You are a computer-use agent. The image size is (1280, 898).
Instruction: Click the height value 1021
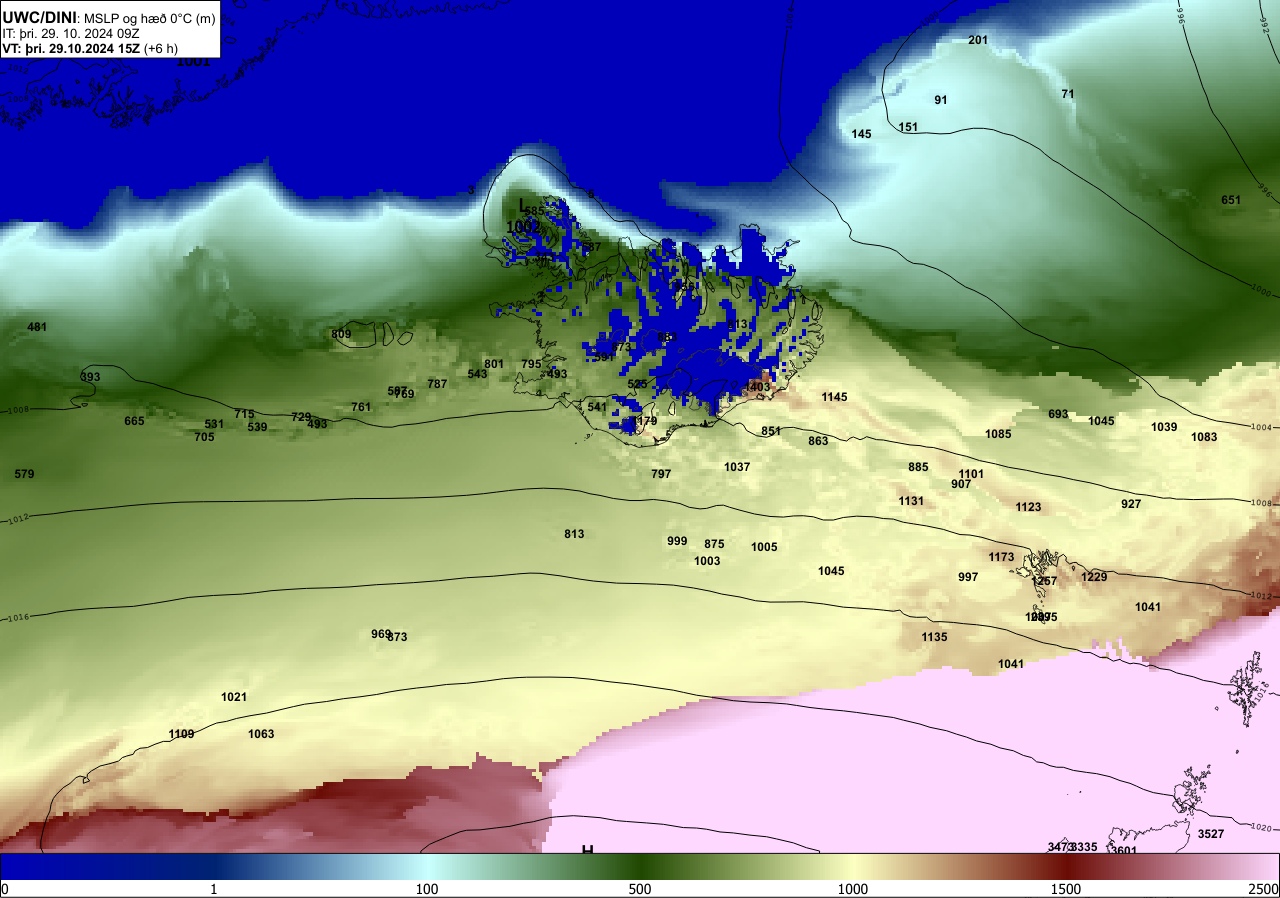pyautogui.click(x=234, y=697)
